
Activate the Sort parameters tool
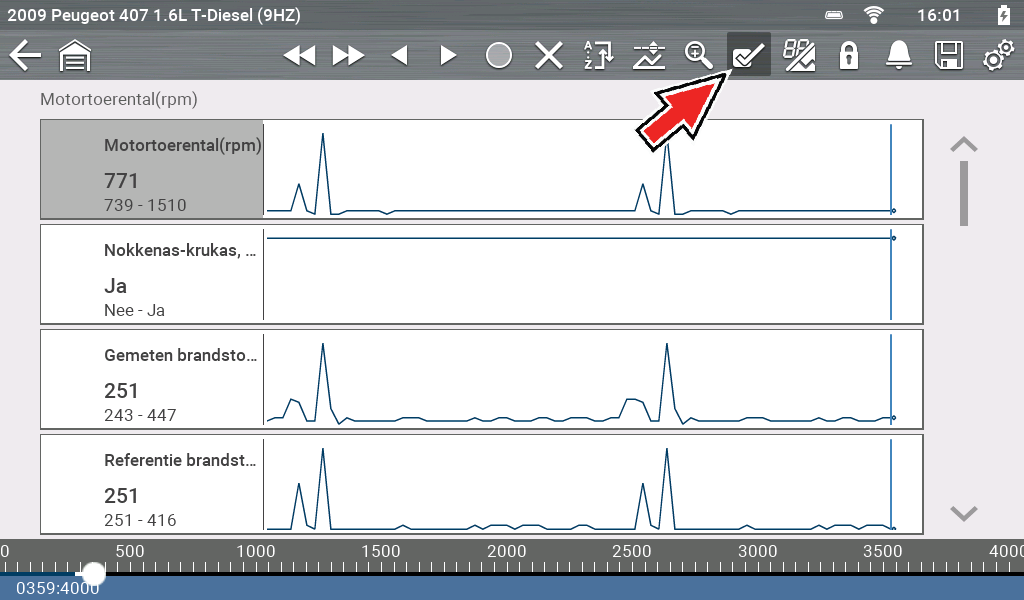pos(598,55)
